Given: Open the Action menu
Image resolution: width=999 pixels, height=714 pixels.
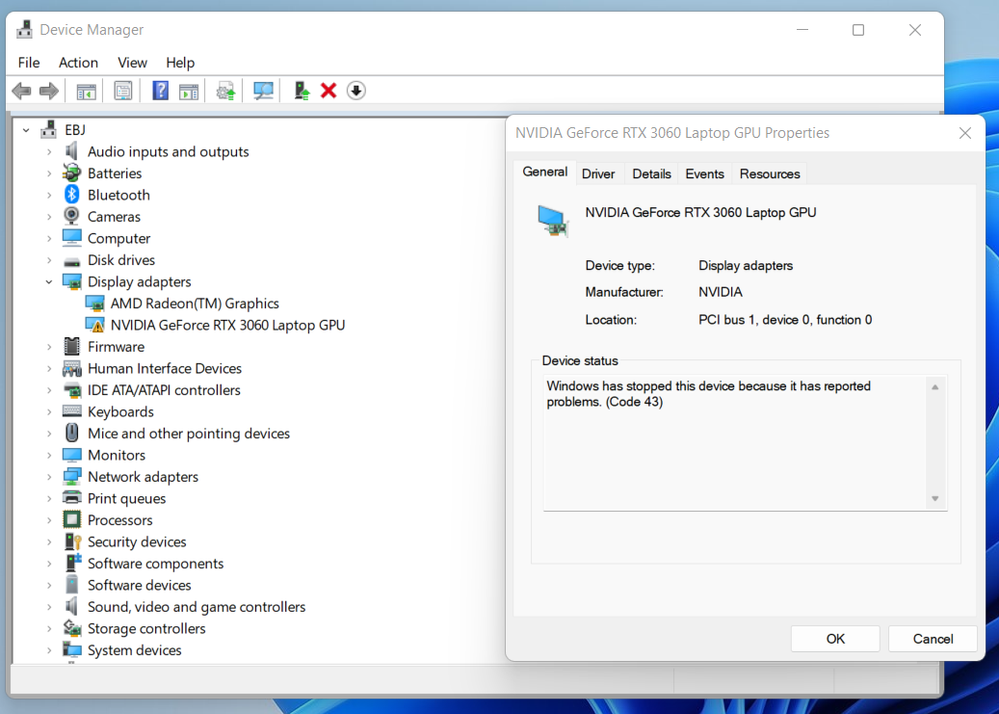Looking at the screenshot, I should pos(78,62).
